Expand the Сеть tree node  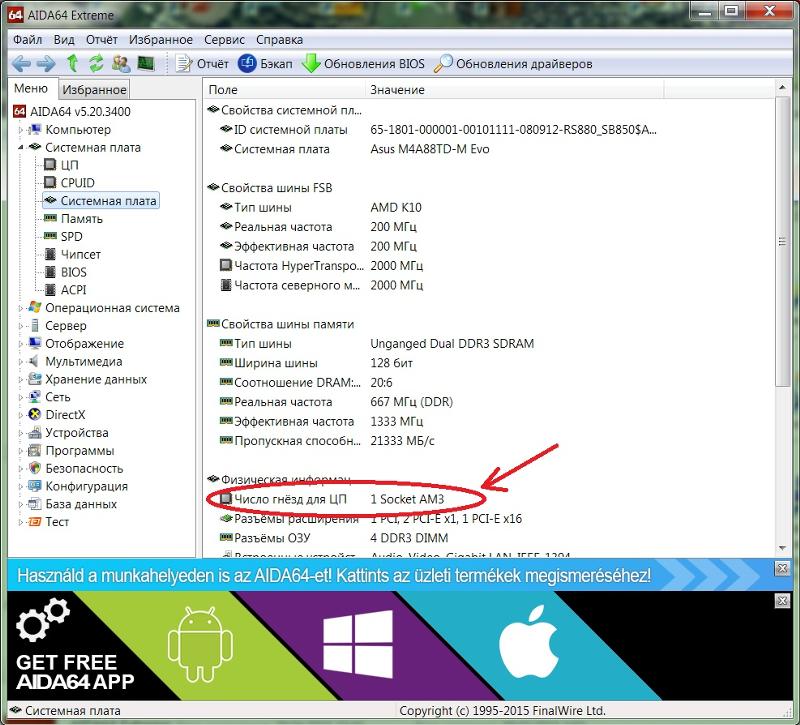click(x=21, y=397)
